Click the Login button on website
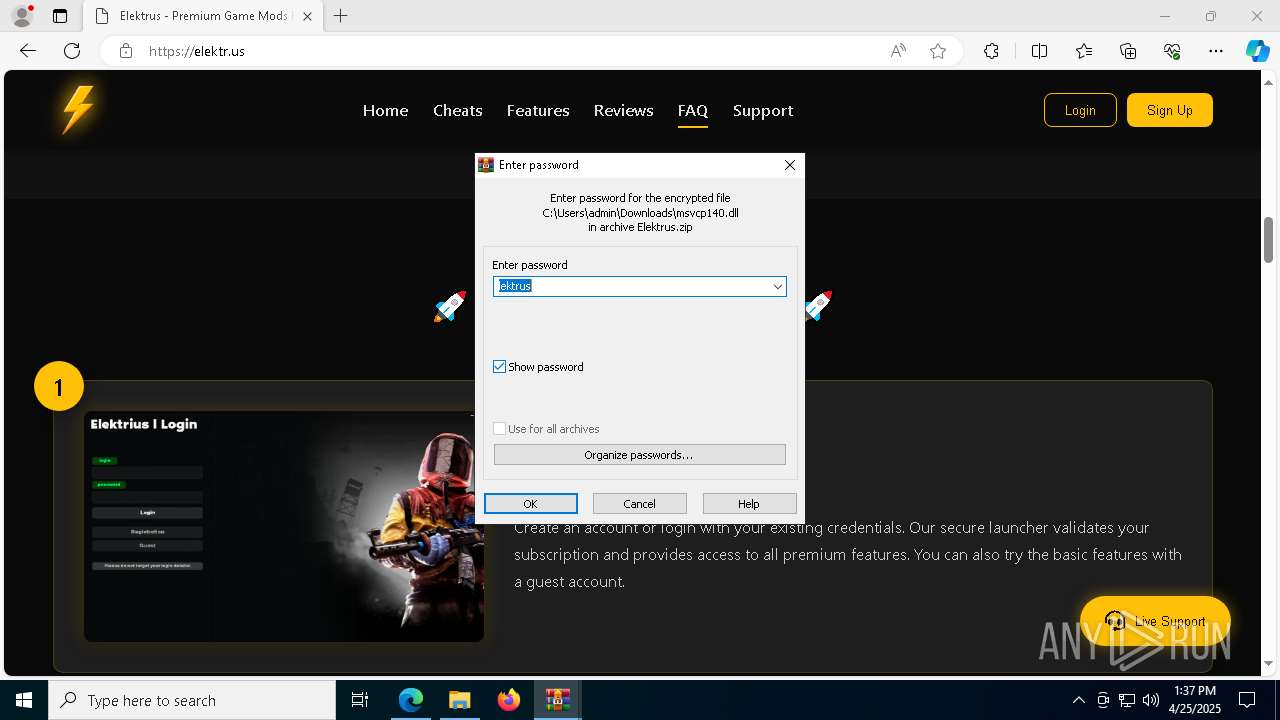Screen dimensions: 1280x720 [1080, 110]
